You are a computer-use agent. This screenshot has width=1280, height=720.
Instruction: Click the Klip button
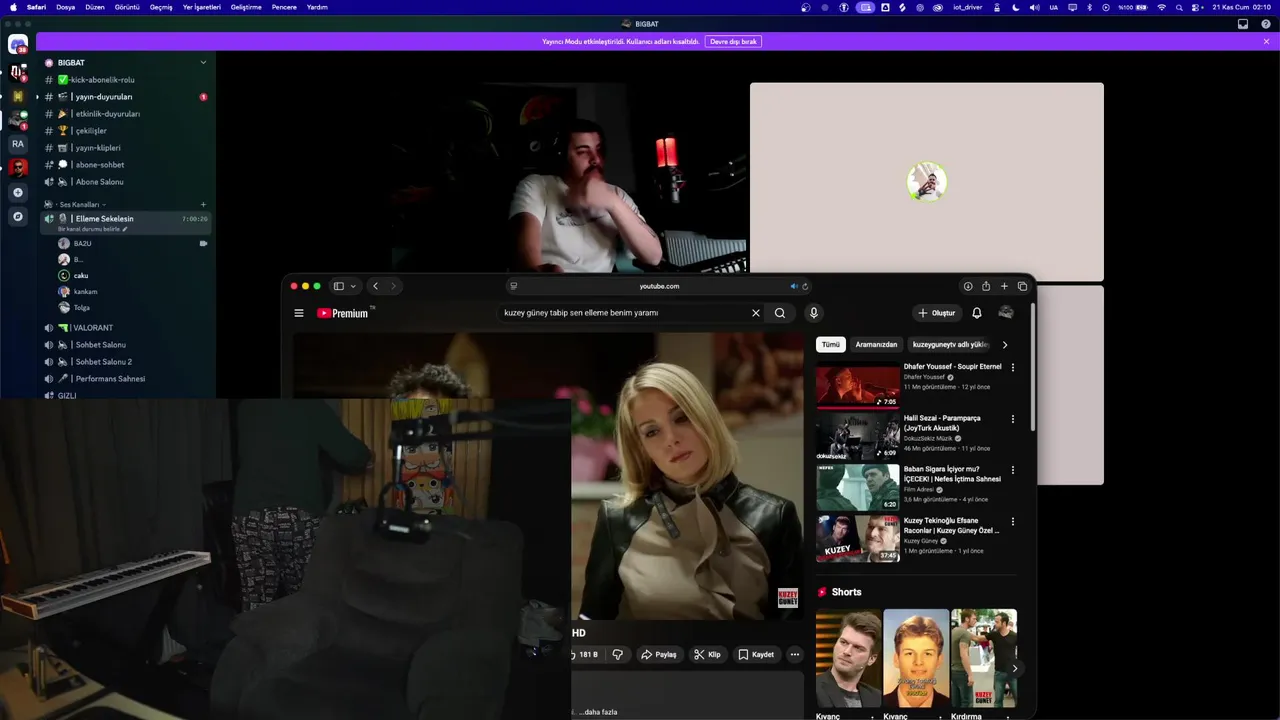[x=707, y=654]
